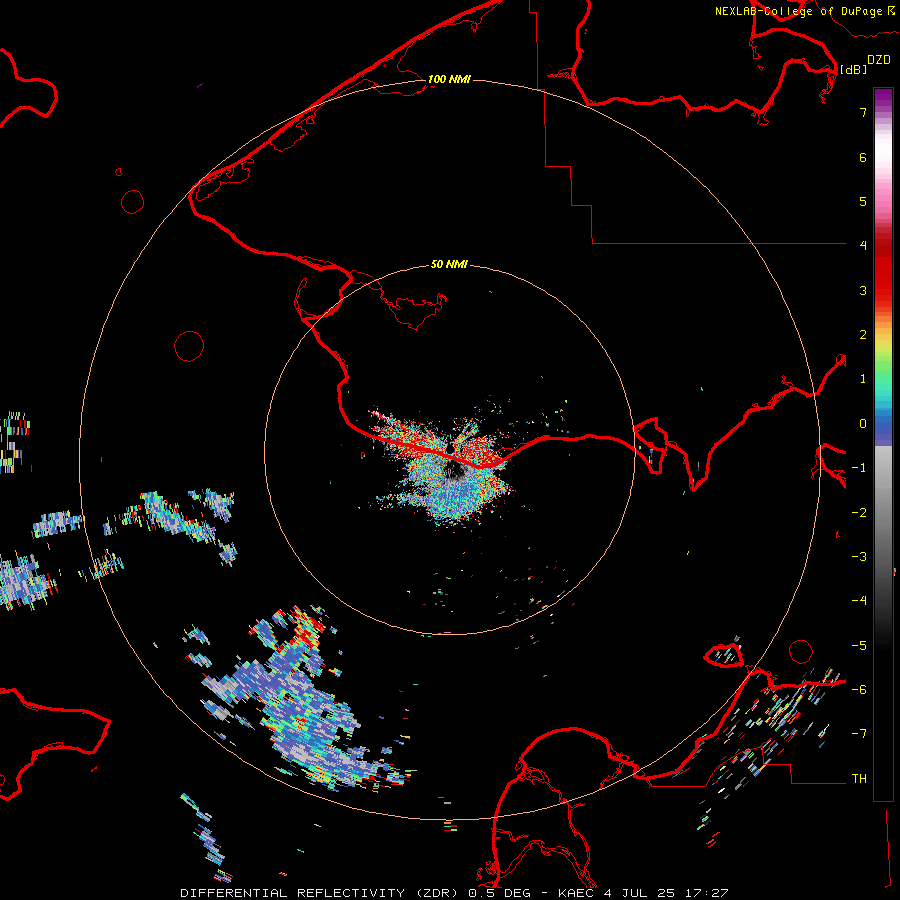Click the -2 dB tick label
This screenshot has height=900, width=900.
tap(859, 513)
